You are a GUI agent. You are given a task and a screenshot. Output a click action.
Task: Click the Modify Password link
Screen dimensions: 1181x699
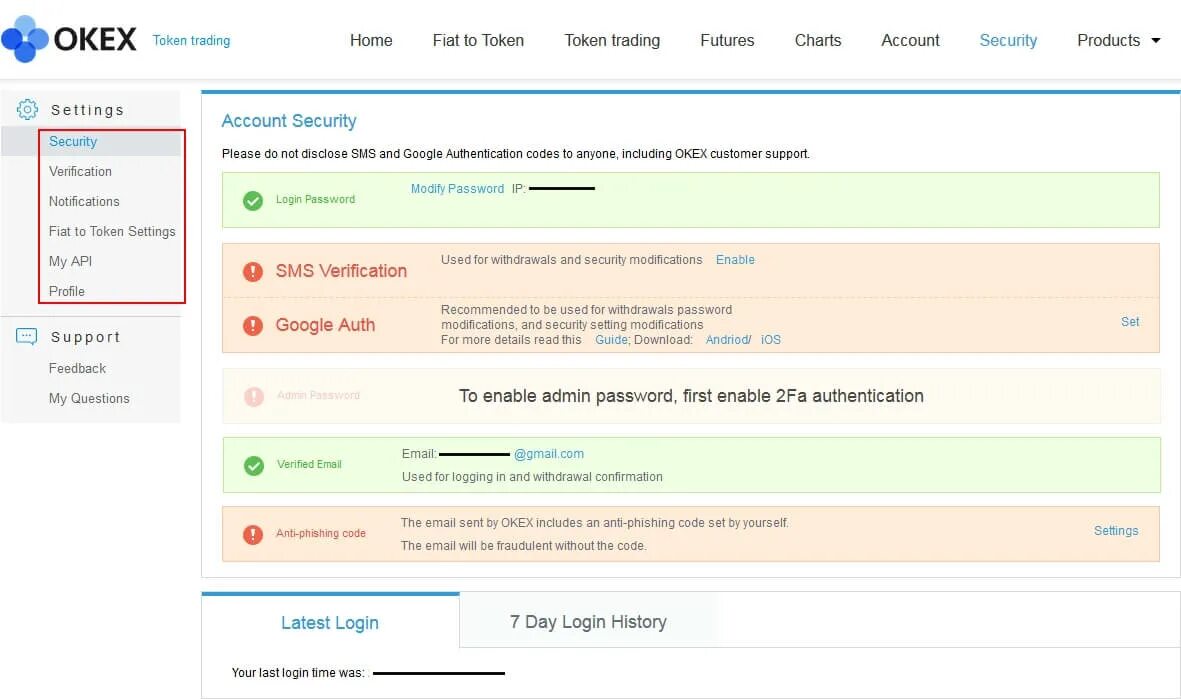(457, 189)
